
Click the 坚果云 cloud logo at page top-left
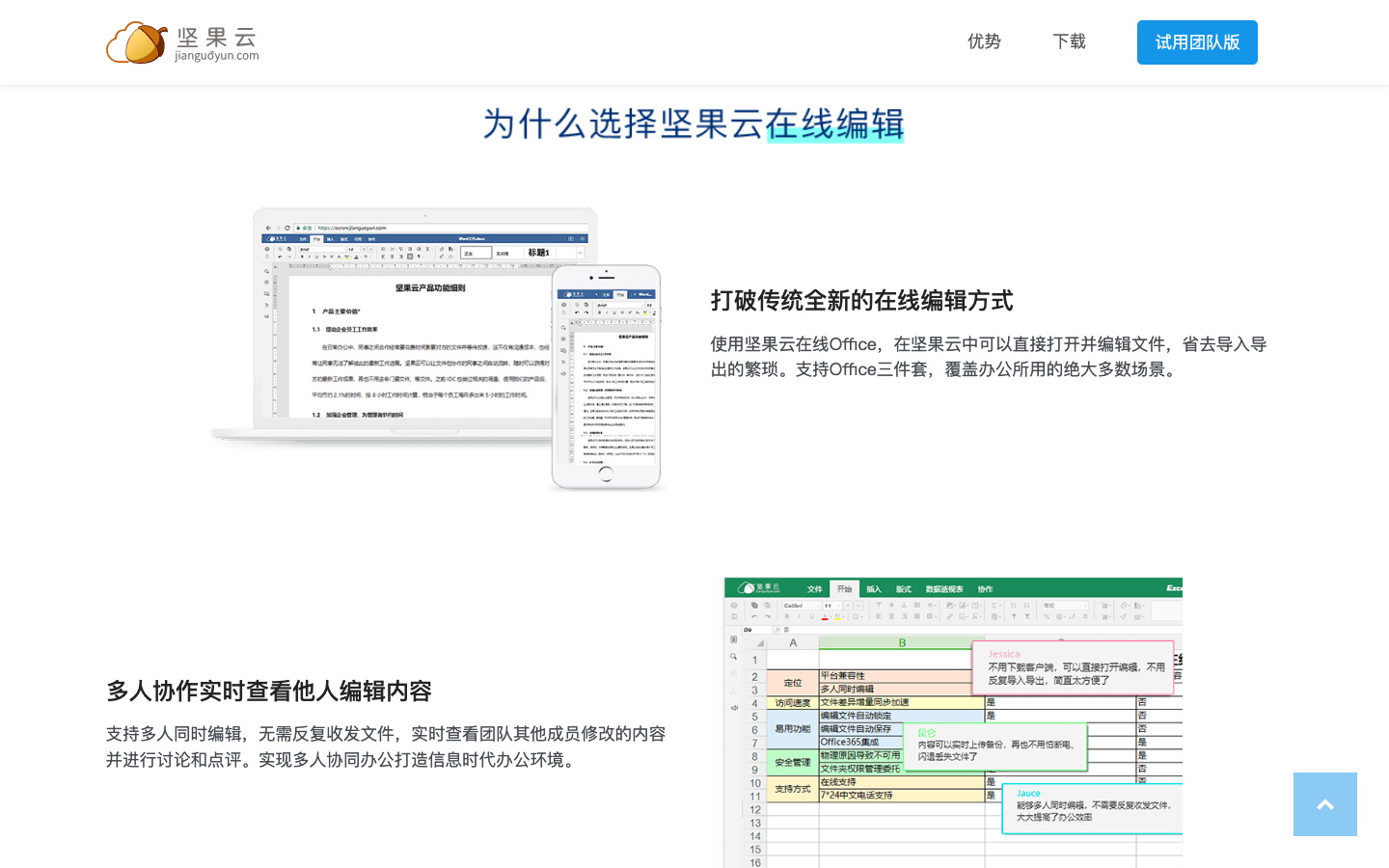[x=136, y=41]
